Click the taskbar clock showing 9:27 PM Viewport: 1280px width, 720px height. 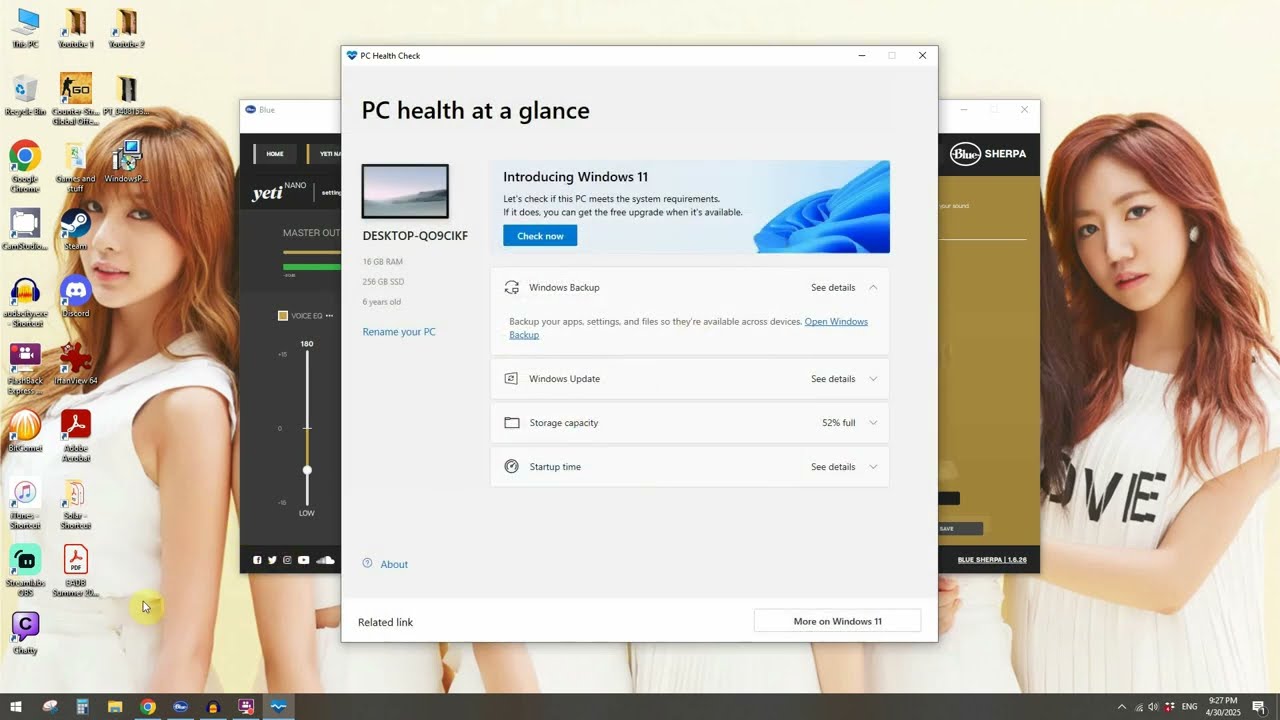pos(1224,707)
